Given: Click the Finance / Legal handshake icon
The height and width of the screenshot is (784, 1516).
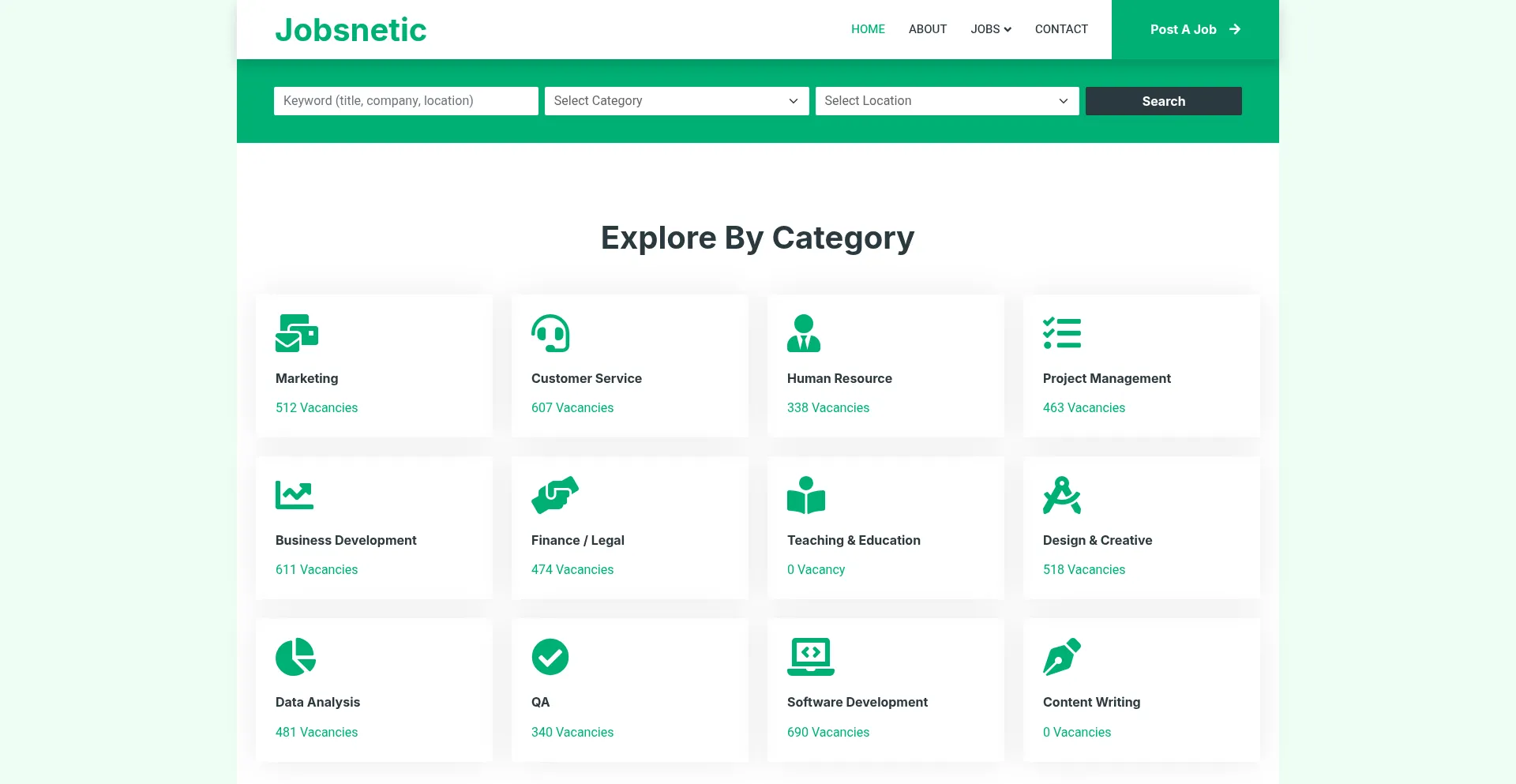Looking at the screenshot, I should [555, 495].
